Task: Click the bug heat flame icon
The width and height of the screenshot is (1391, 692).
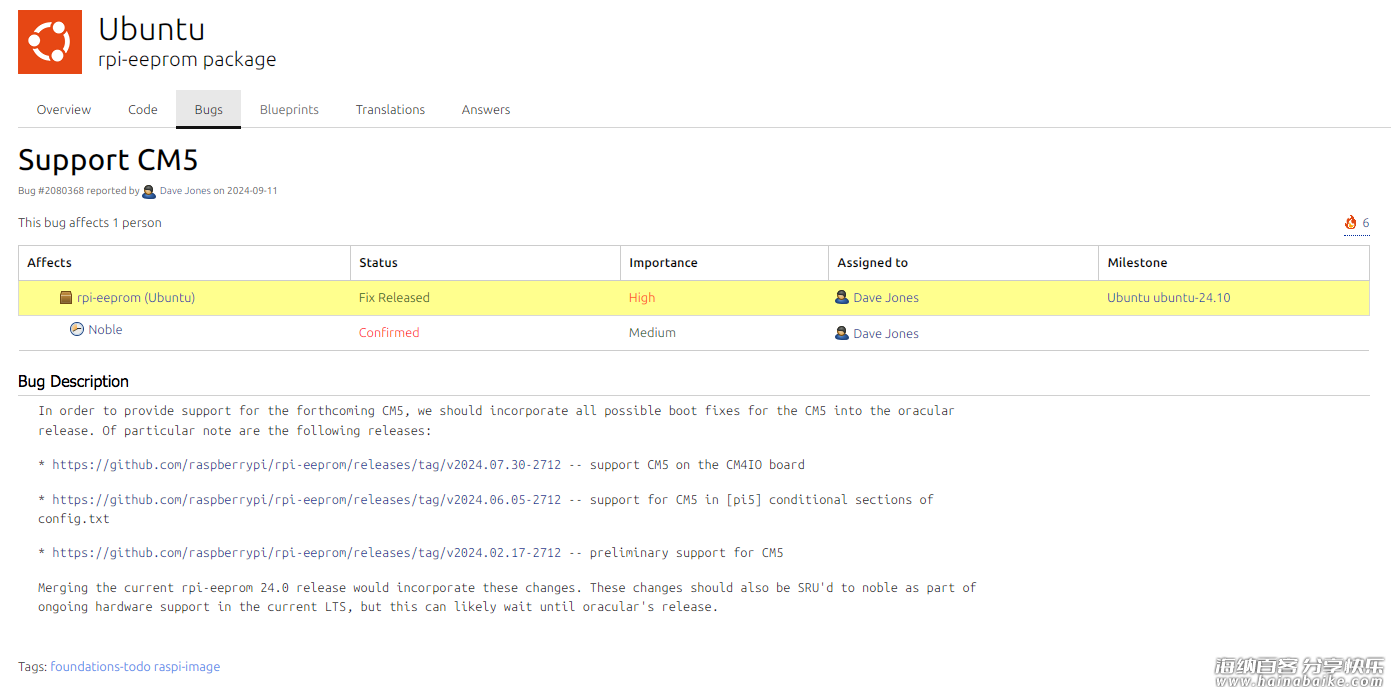Action: click(x=1350, y=223)
